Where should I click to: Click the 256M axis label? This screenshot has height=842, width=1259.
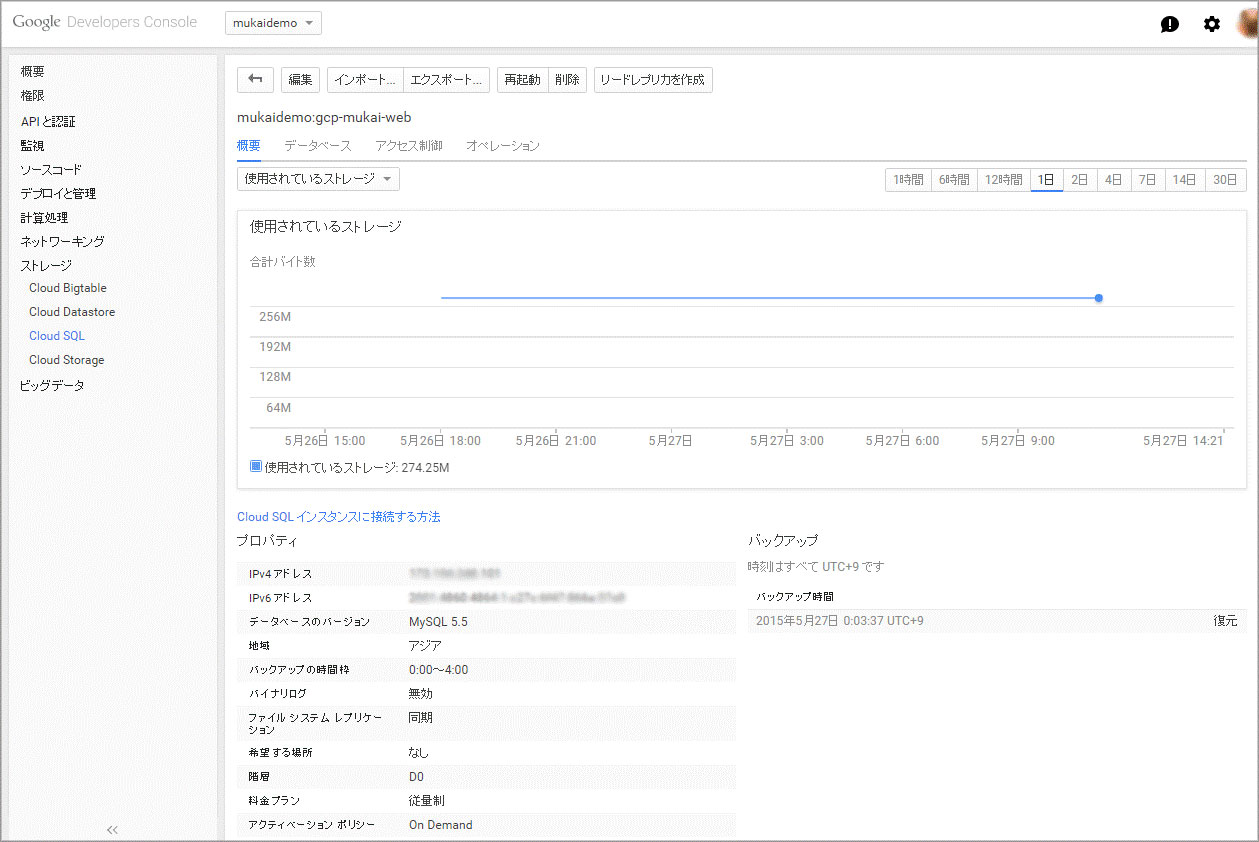coord(274,317)
